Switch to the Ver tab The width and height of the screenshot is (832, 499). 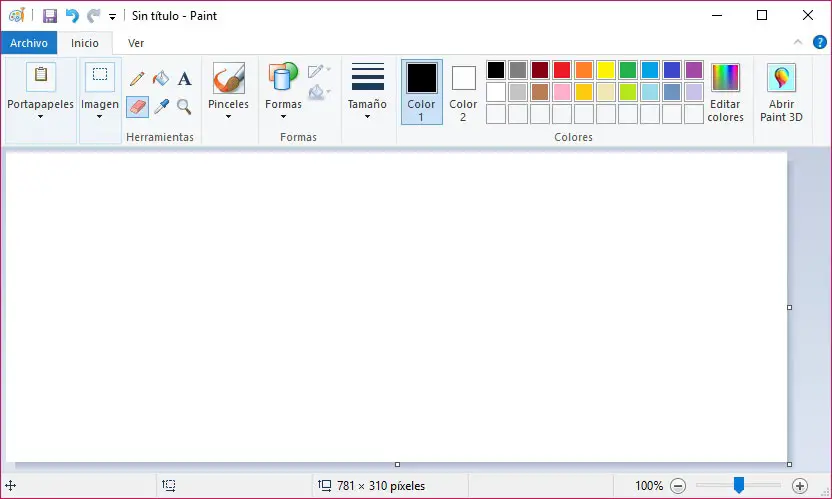[x=136, y=42]
